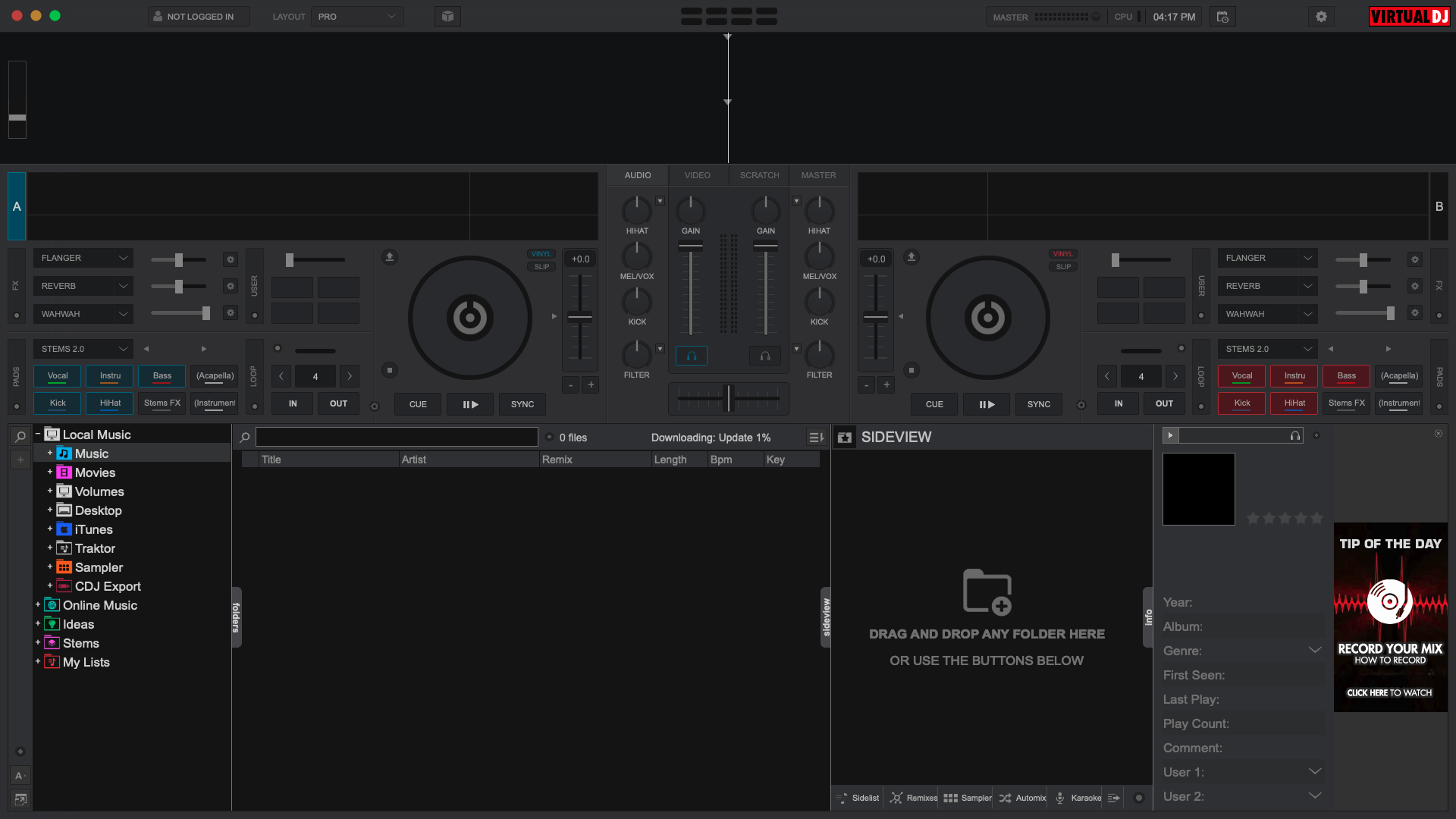Viewport: 1456px width, 819px height.
Task: Click the Tip of the Day banner
Action: click(1391, 617)
